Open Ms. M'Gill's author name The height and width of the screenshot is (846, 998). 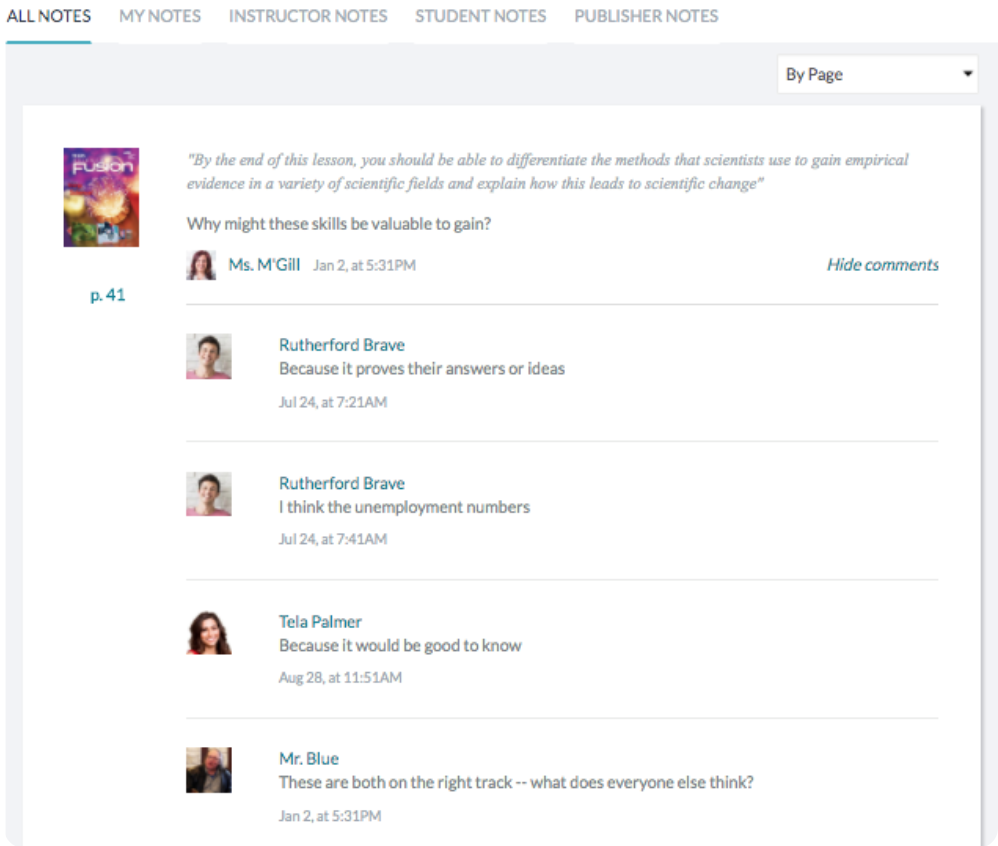(x=264, y=265)
